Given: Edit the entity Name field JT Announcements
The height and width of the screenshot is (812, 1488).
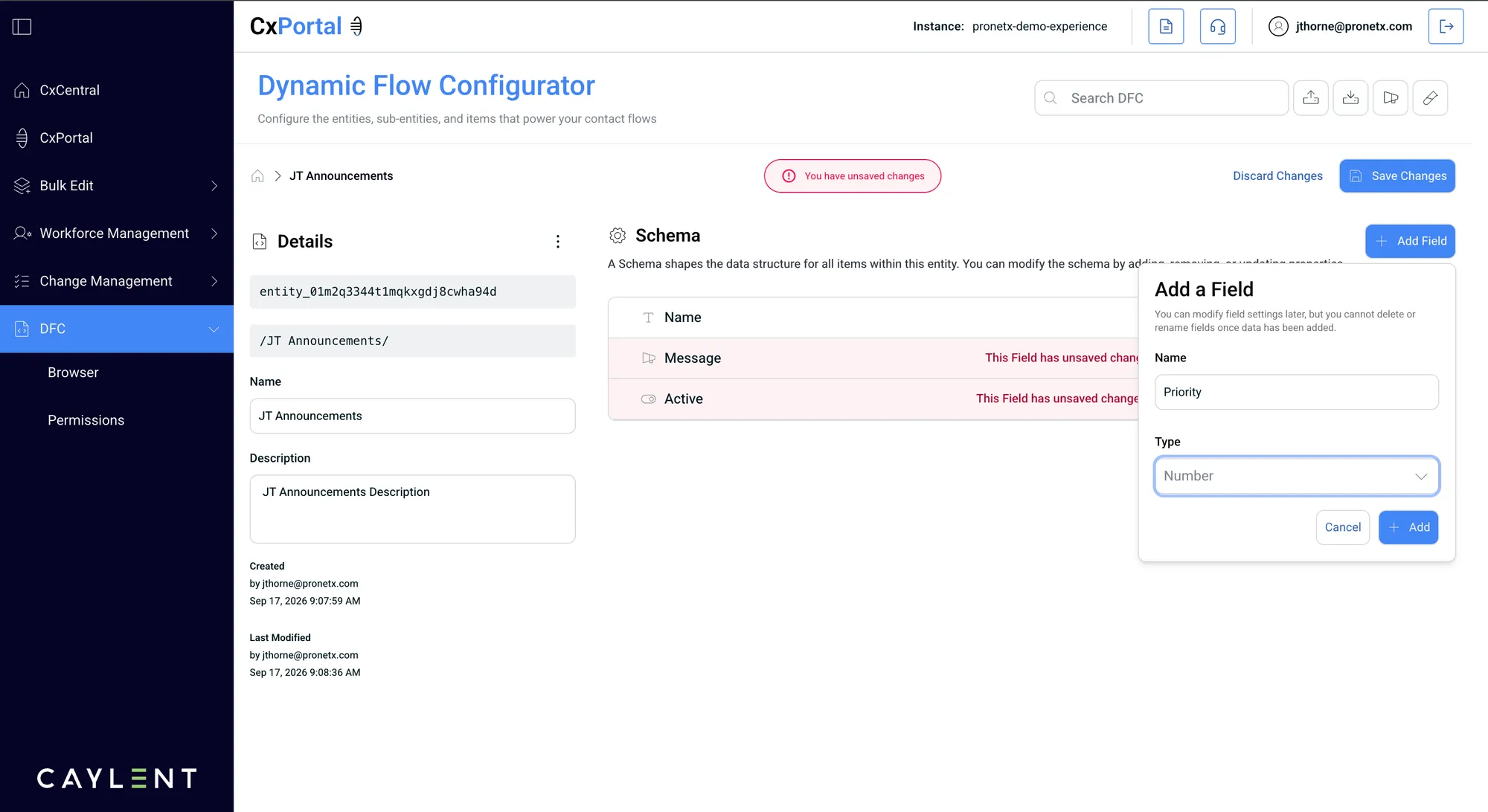Looking at the screenshot, I should click(x=413, y=416).
